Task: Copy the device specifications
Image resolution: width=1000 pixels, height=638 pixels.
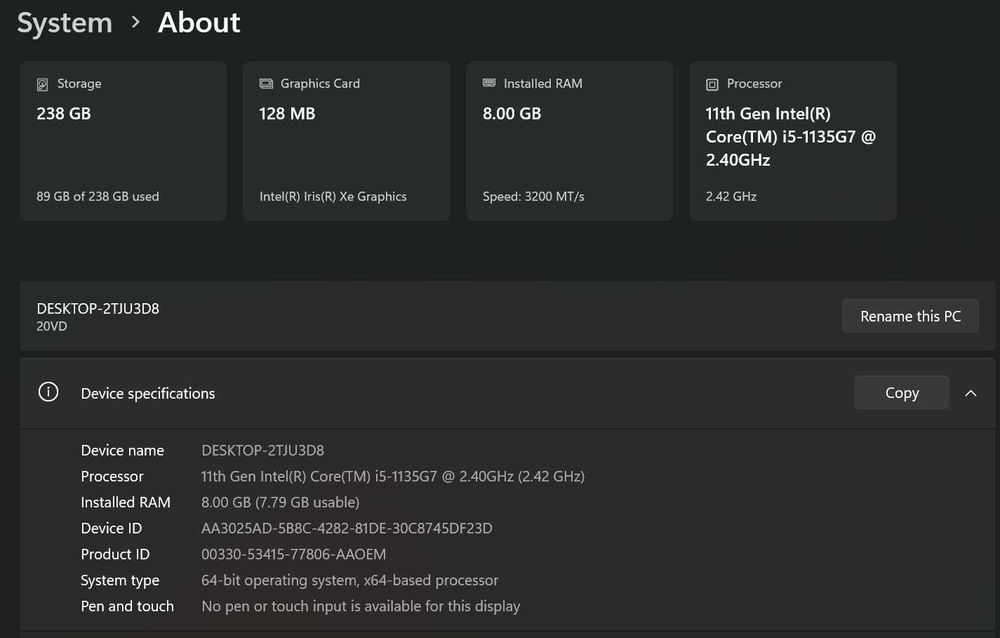Action: (901, 393)
